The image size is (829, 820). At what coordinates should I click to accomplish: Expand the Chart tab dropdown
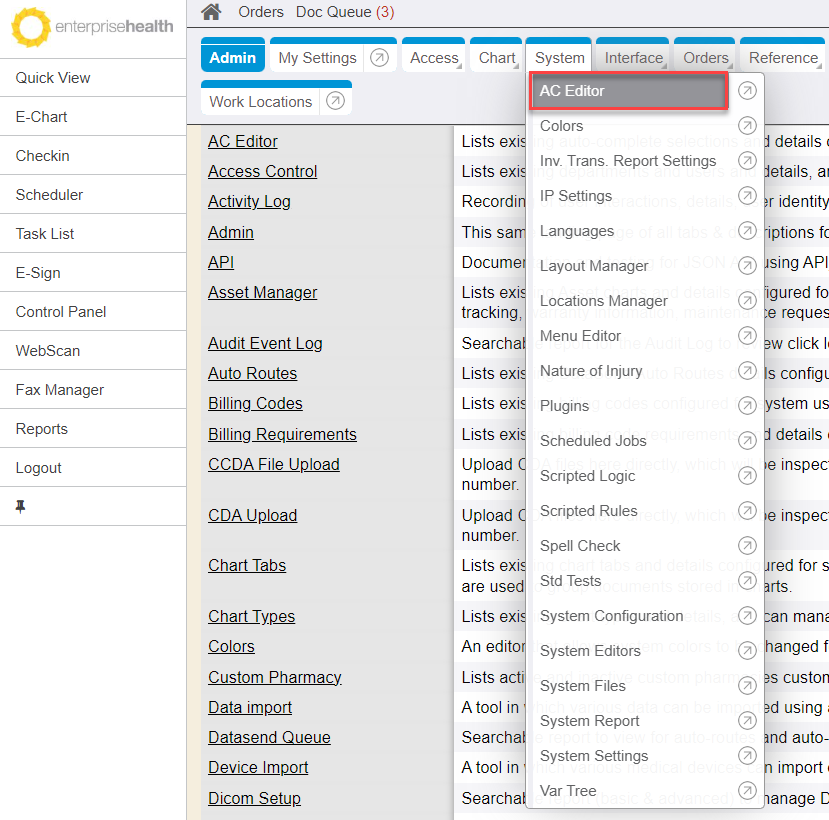click(x=497, y=58)
